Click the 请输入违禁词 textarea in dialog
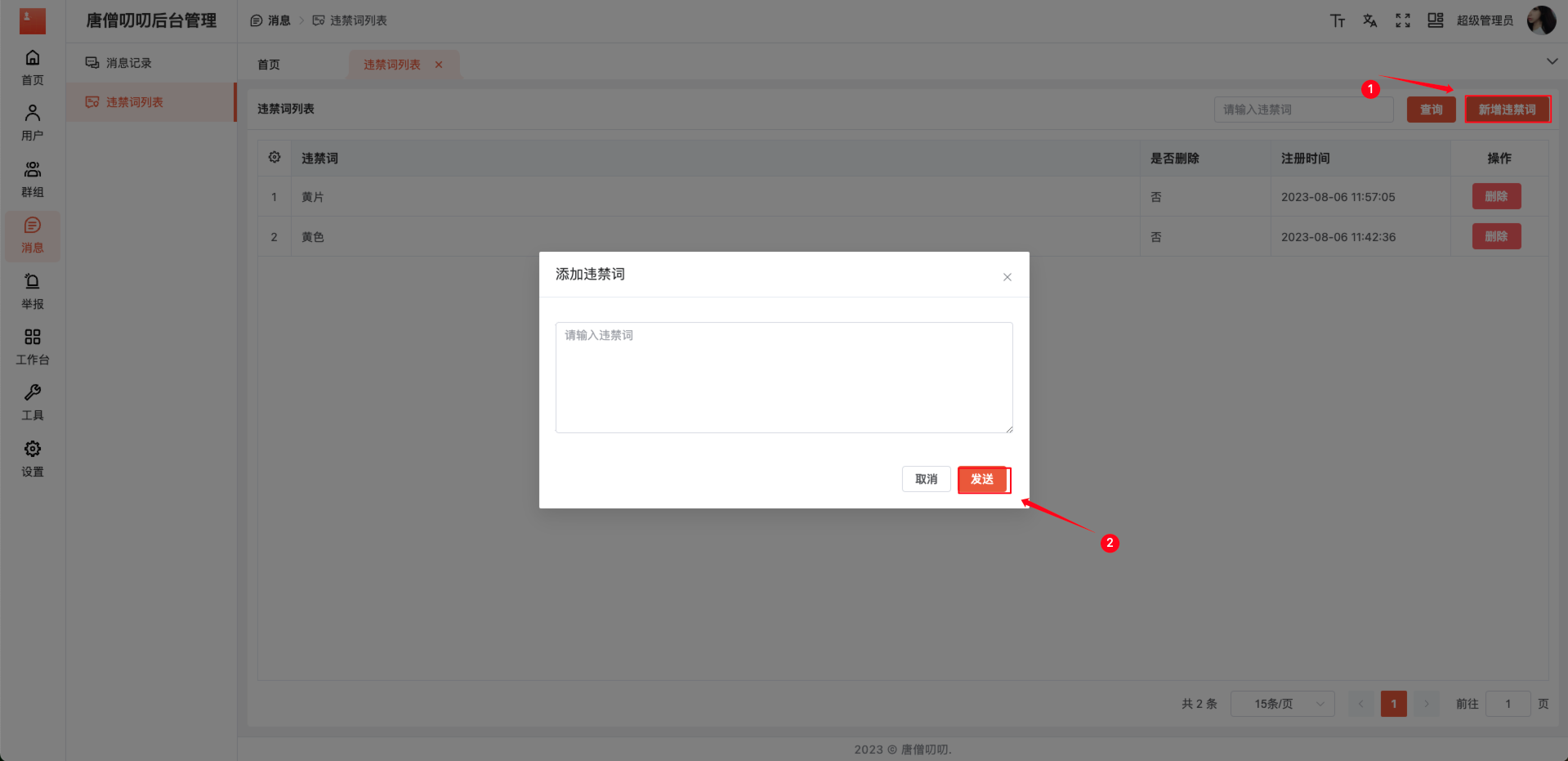Viewport: 1568px width, 761px height. (784, 377)
